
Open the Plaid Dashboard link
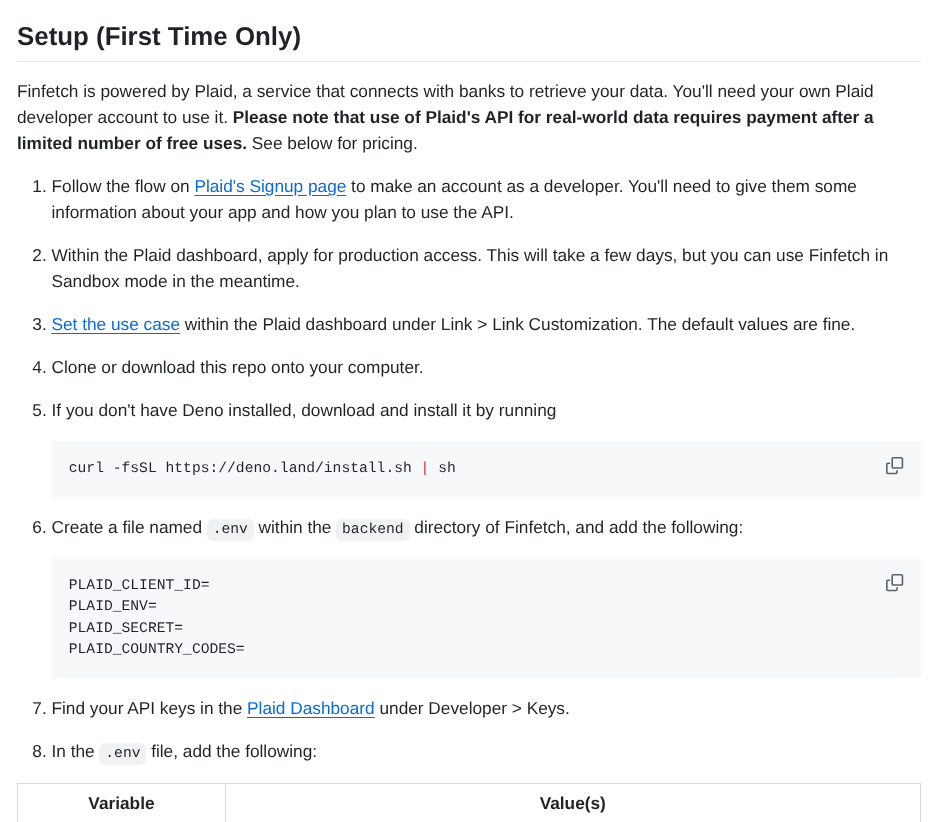point(310,708)
